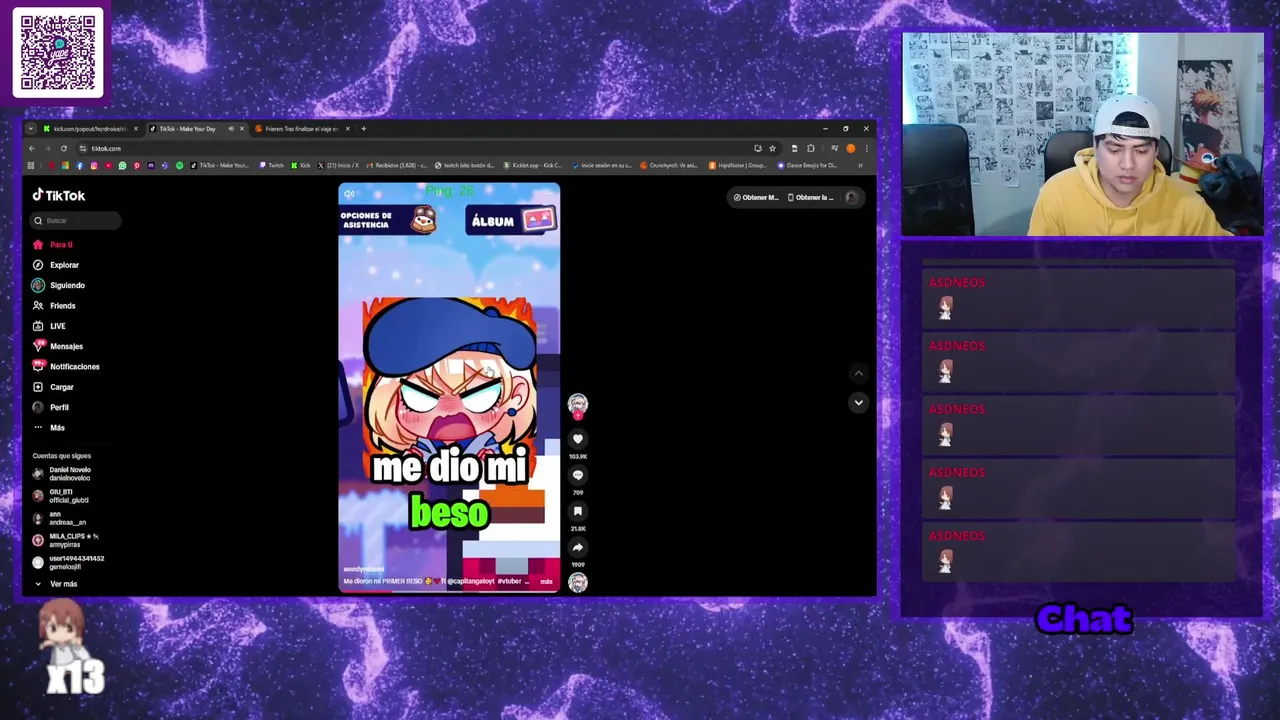1280x720 pixels.
Task: Open the Para ti feed
Action: [x=53, y=244]
